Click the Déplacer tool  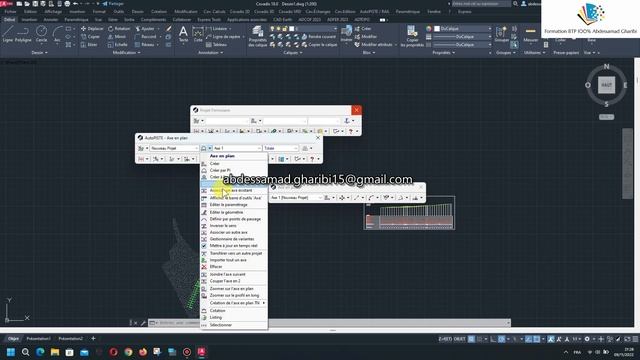92,29
